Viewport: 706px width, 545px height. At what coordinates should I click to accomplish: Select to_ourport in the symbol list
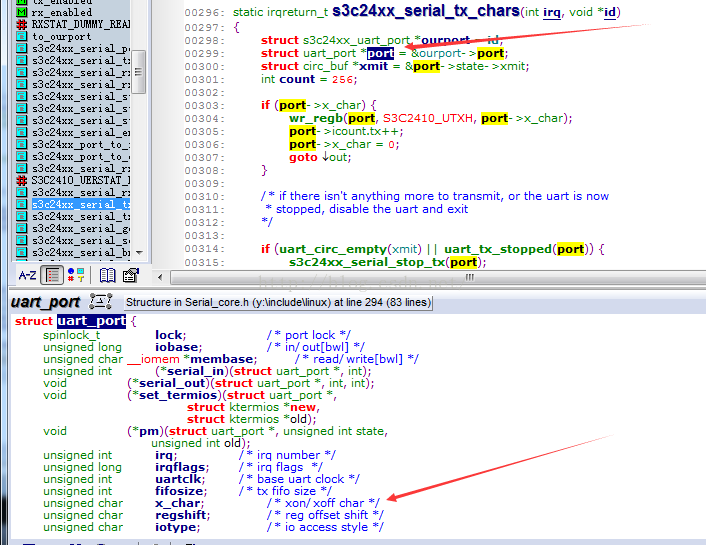coord(60,36)
